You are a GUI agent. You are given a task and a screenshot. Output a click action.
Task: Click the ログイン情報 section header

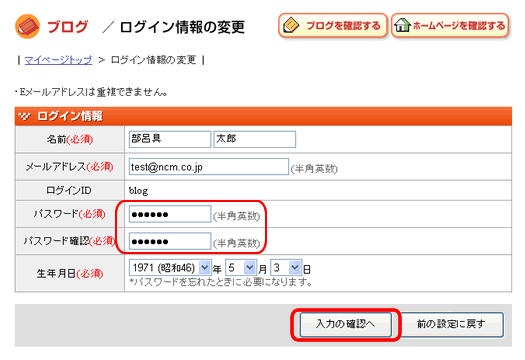coord(263,116)
